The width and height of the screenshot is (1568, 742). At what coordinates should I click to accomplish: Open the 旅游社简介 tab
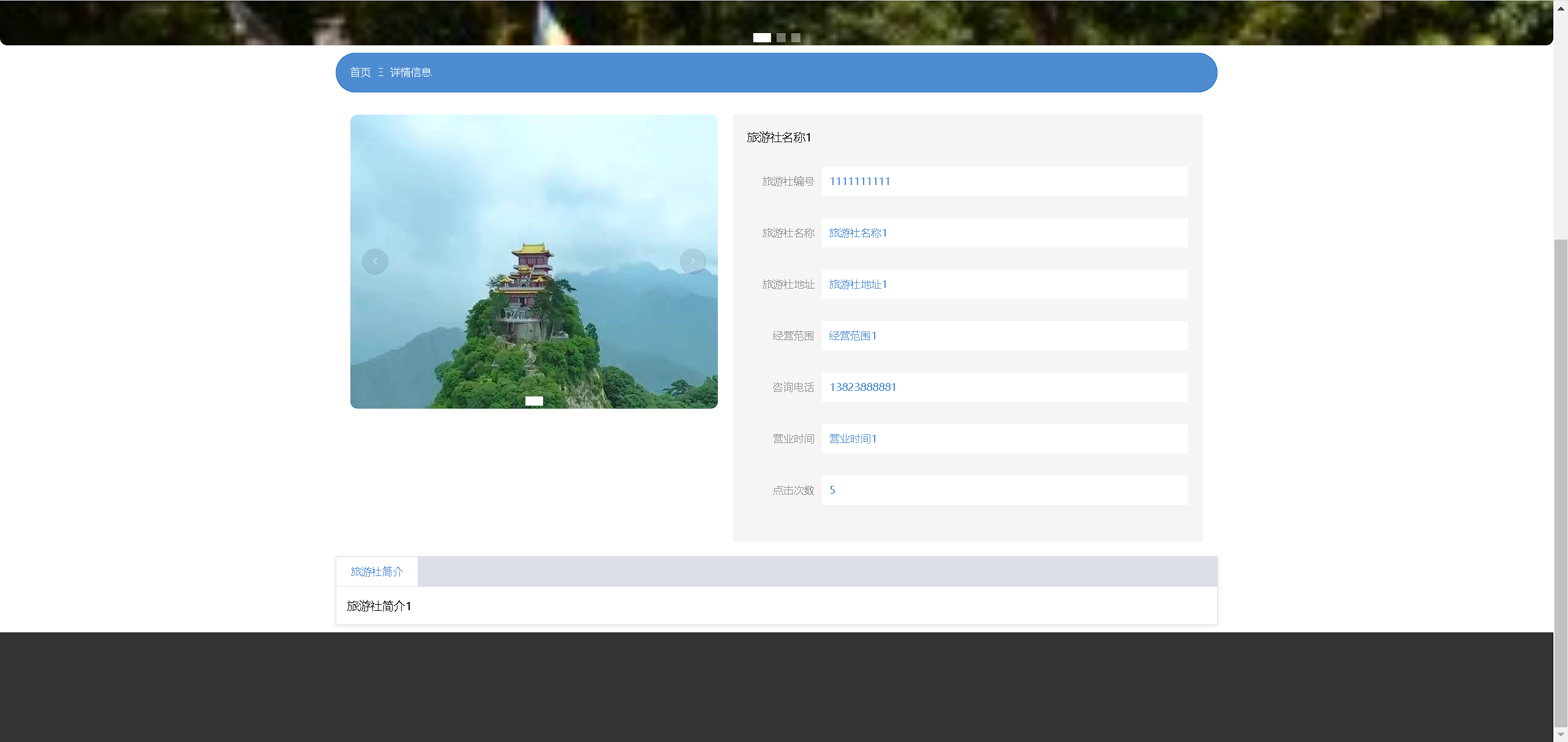coord(377,572)
